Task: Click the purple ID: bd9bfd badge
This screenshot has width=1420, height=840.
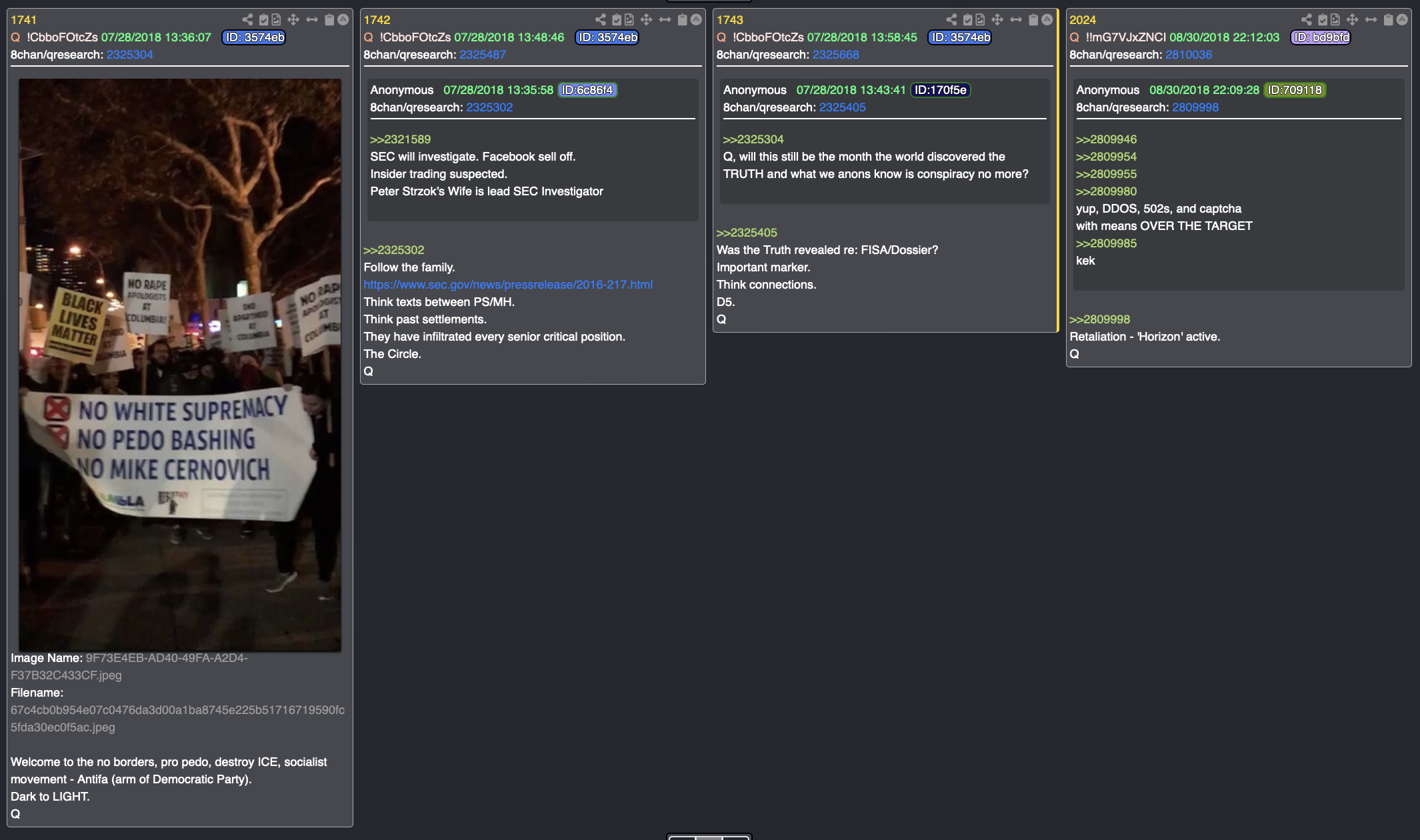Action: click(1321, 37)
